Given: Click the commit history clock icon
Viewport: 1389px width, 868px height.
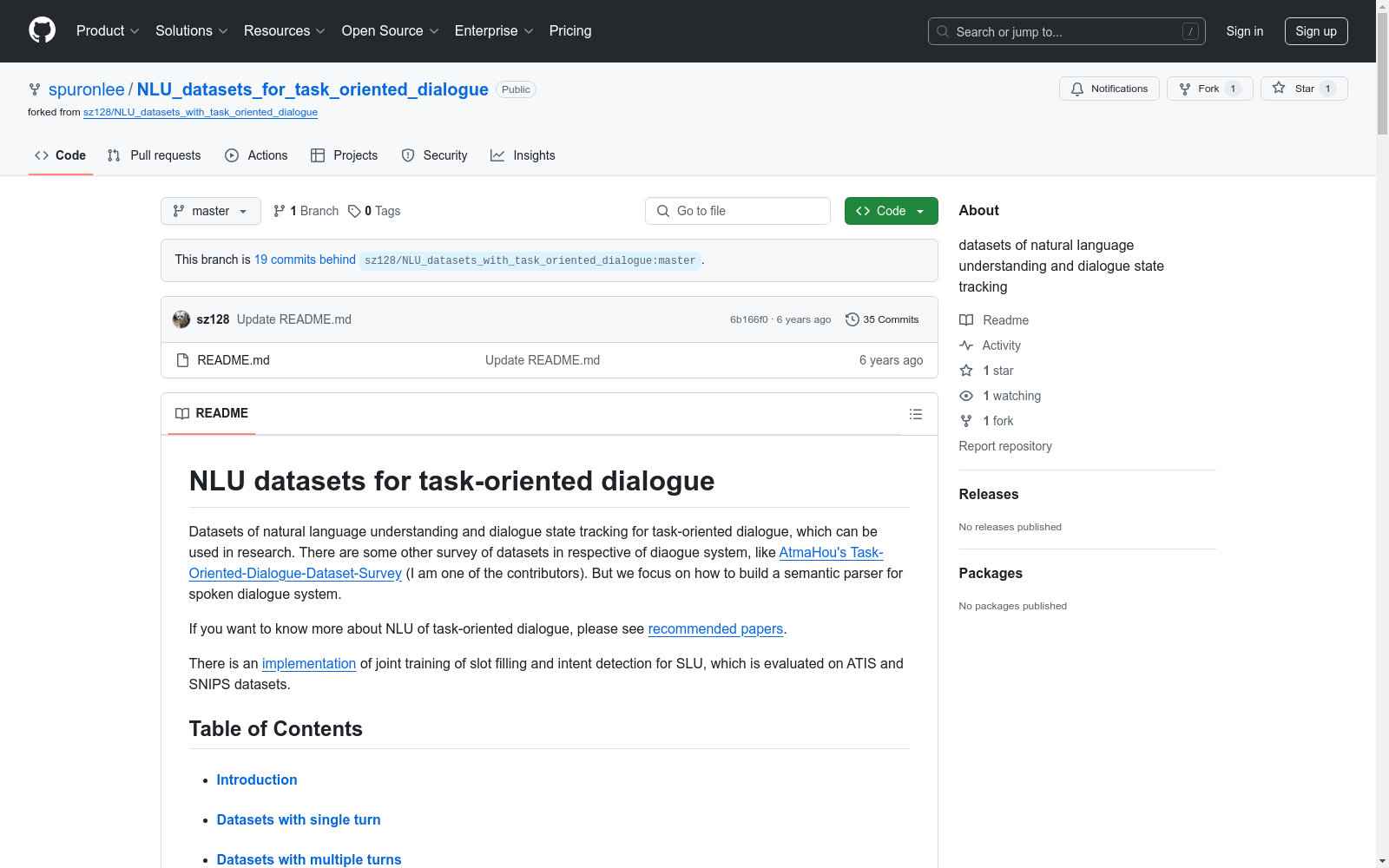Looking at the screenshot, I should [852, 319].
